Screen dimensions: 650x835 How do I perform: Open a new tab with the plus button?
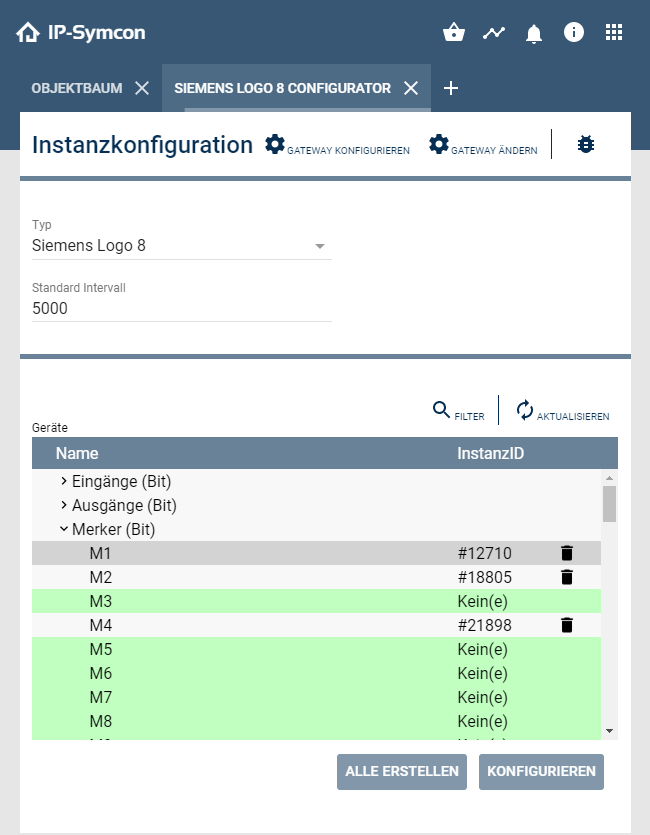(x=451, y=88)
